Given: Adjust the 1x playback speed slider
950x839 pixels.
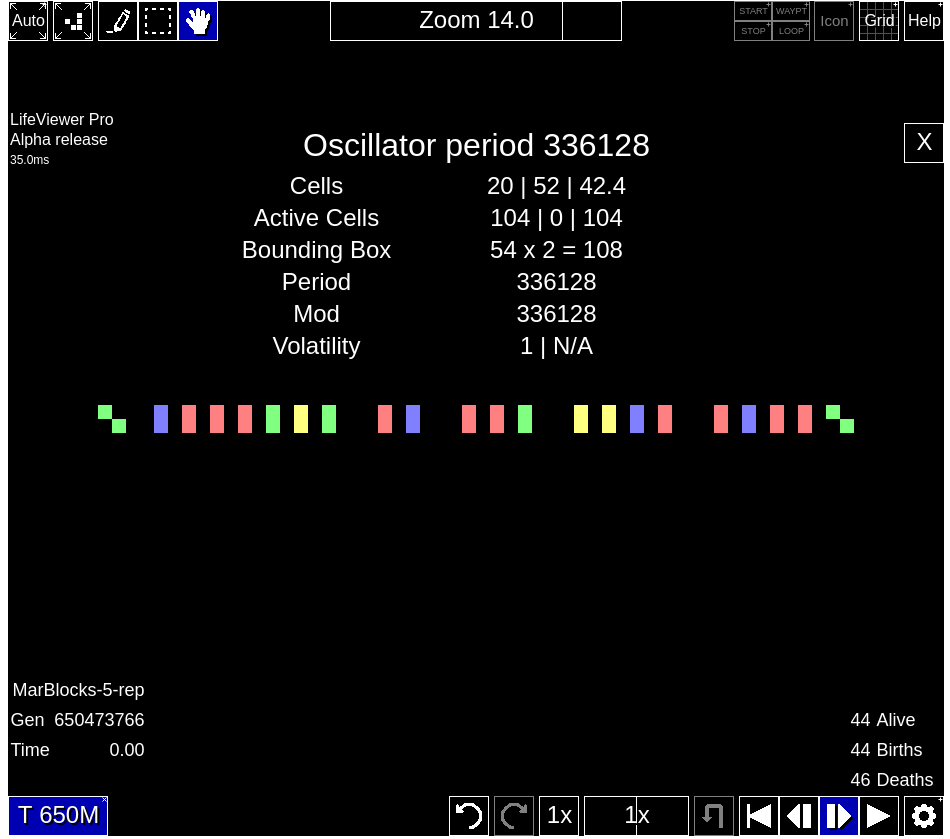Looking at the screenshot, I should (x=636, y=815).
